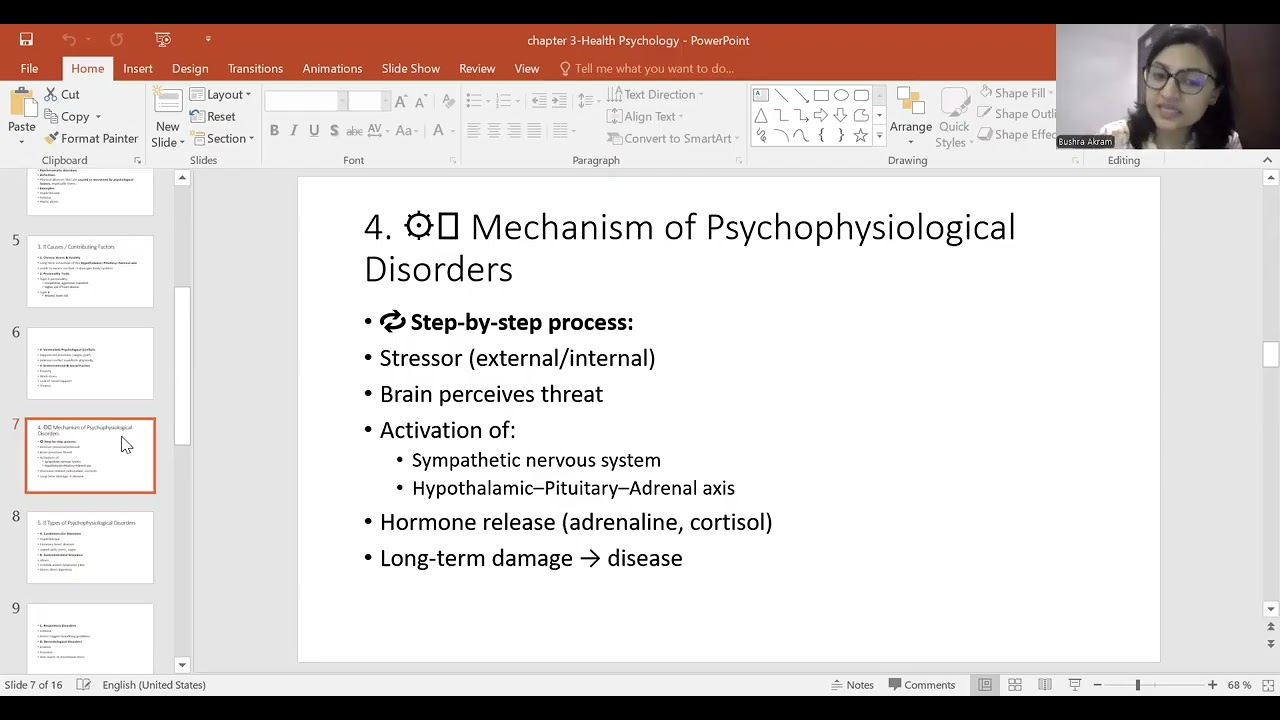Screen dimensions: 1280x720
Task: Zoom out with the minus icon
Action: click(1097, 685)
